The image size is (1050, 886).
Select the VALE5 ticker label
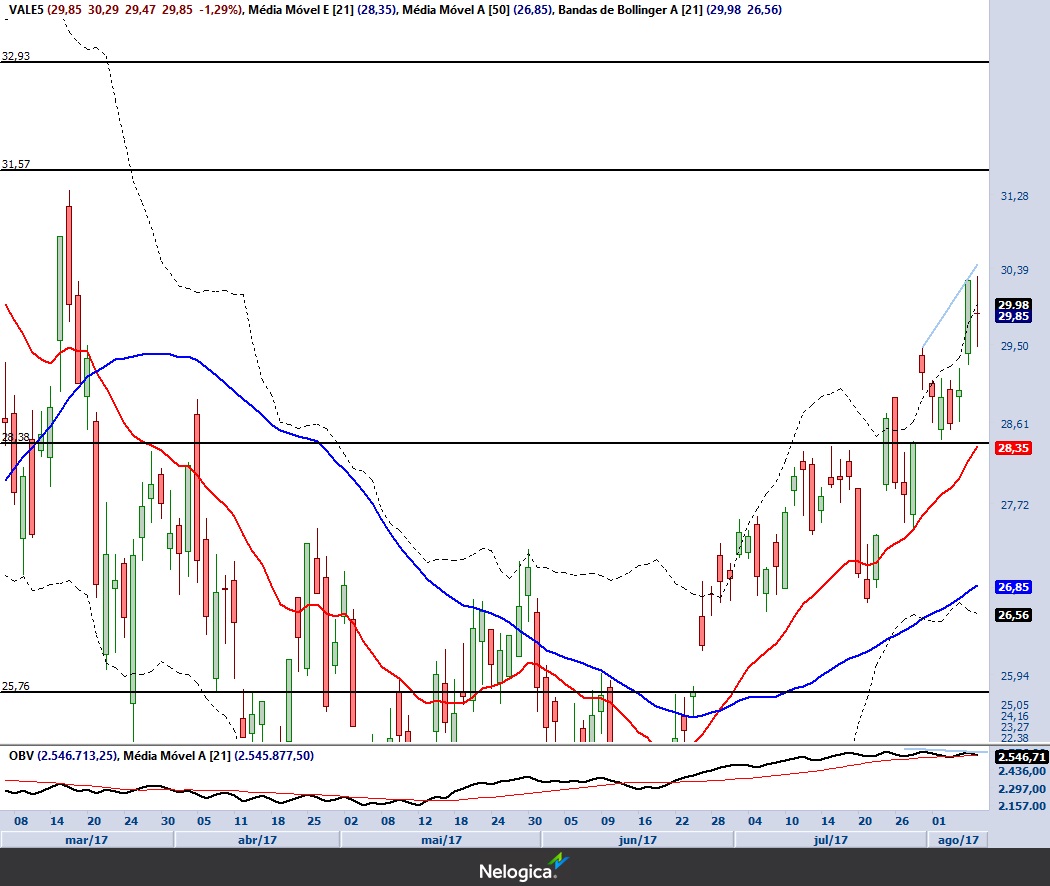pyautogui.click(x=26, y=9)
